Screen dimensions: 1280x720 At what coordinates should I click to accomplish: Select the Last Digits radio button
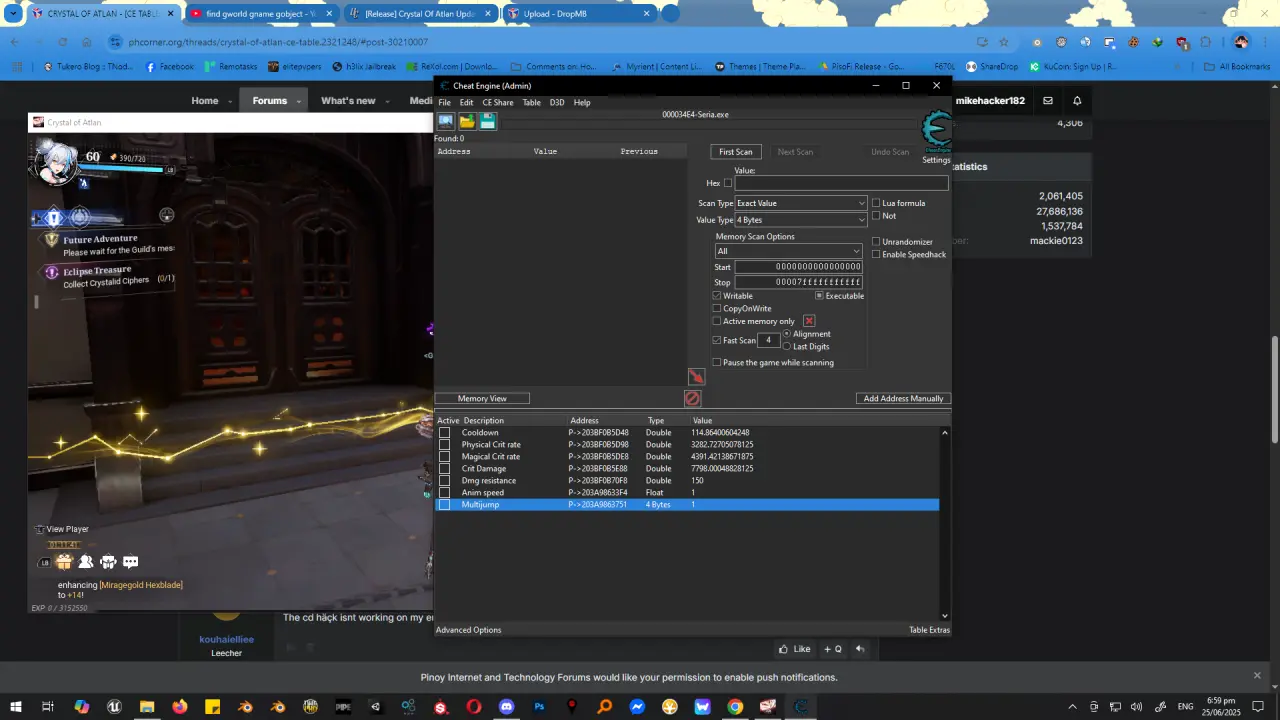(x=787, y=347)
